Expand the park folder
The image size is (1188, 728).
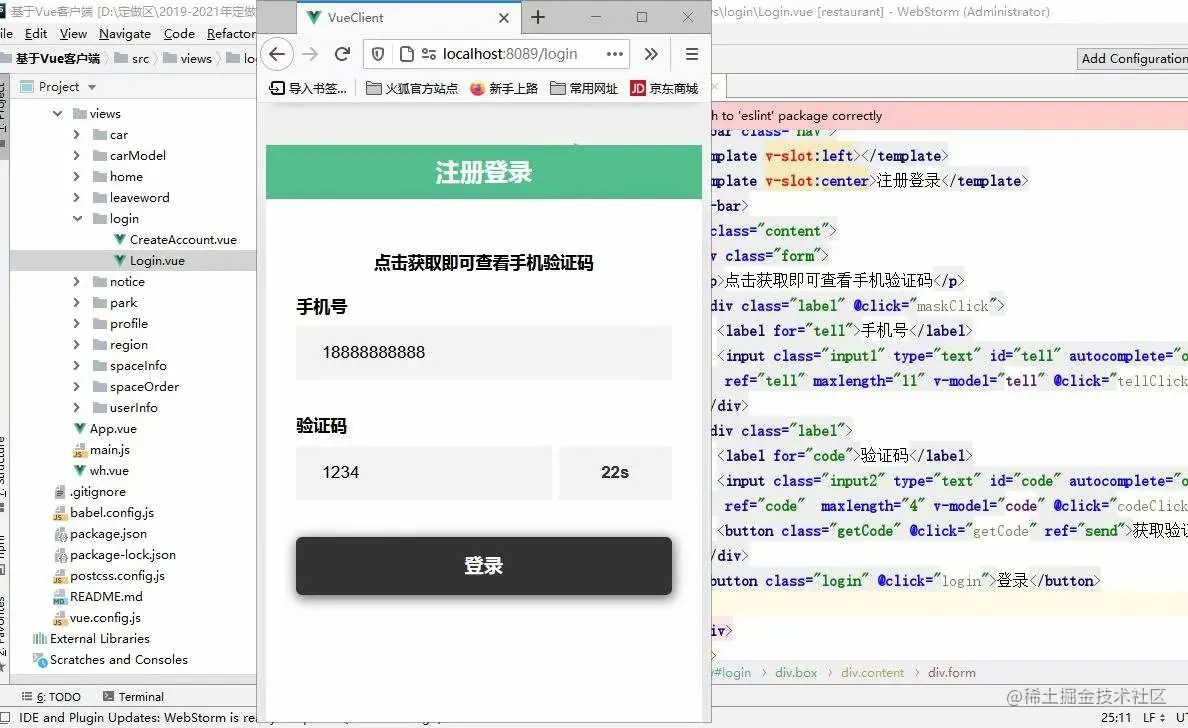click(77, 303)
